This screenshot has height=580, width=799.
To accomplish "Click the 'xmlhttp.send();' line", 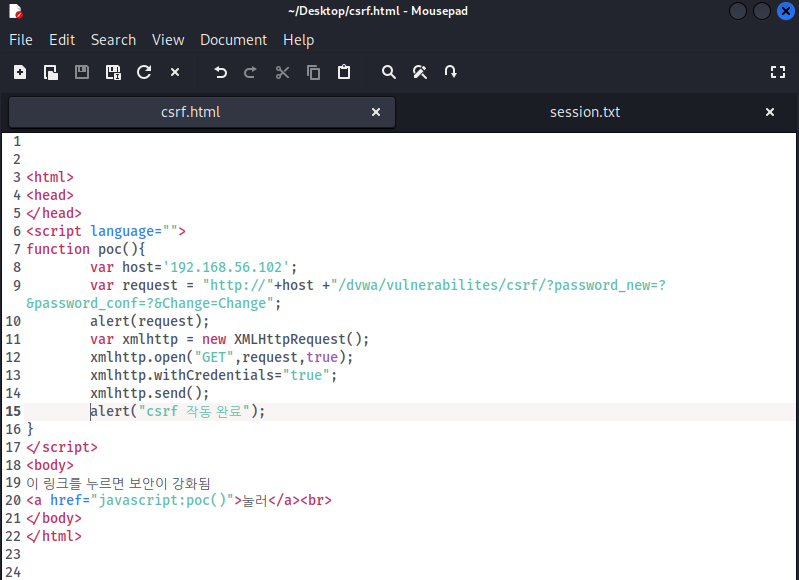I will pyautogui.click(x=150, y=393).
